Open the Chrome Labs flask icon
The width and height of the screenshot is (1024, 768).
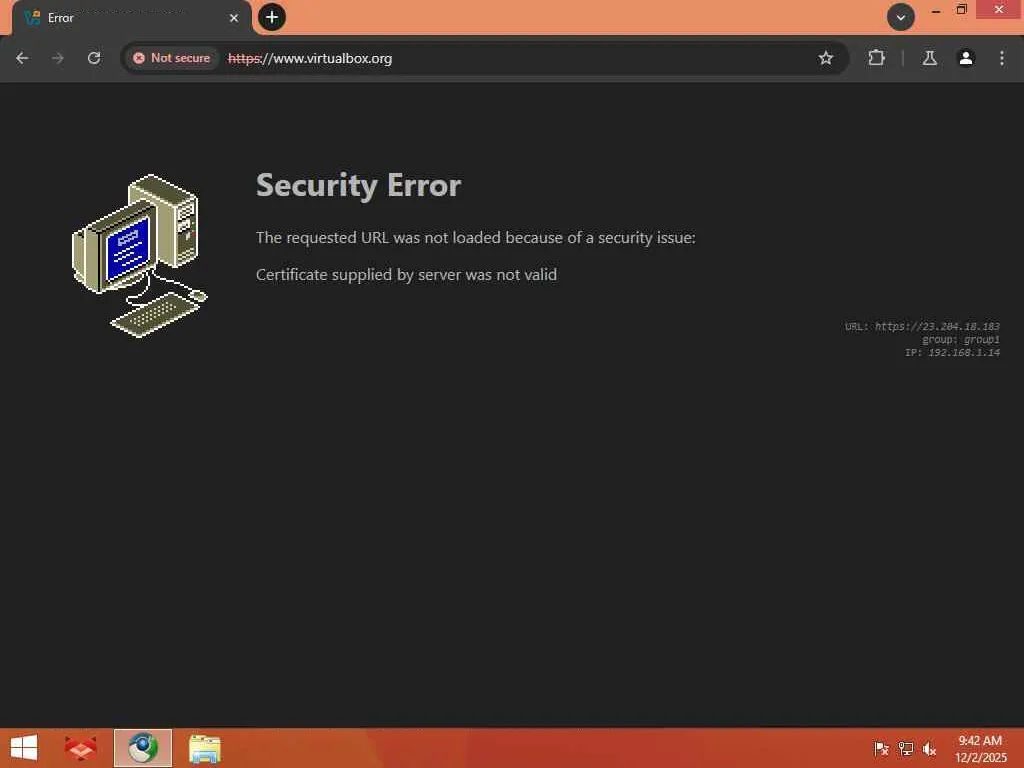pos(930,58)
